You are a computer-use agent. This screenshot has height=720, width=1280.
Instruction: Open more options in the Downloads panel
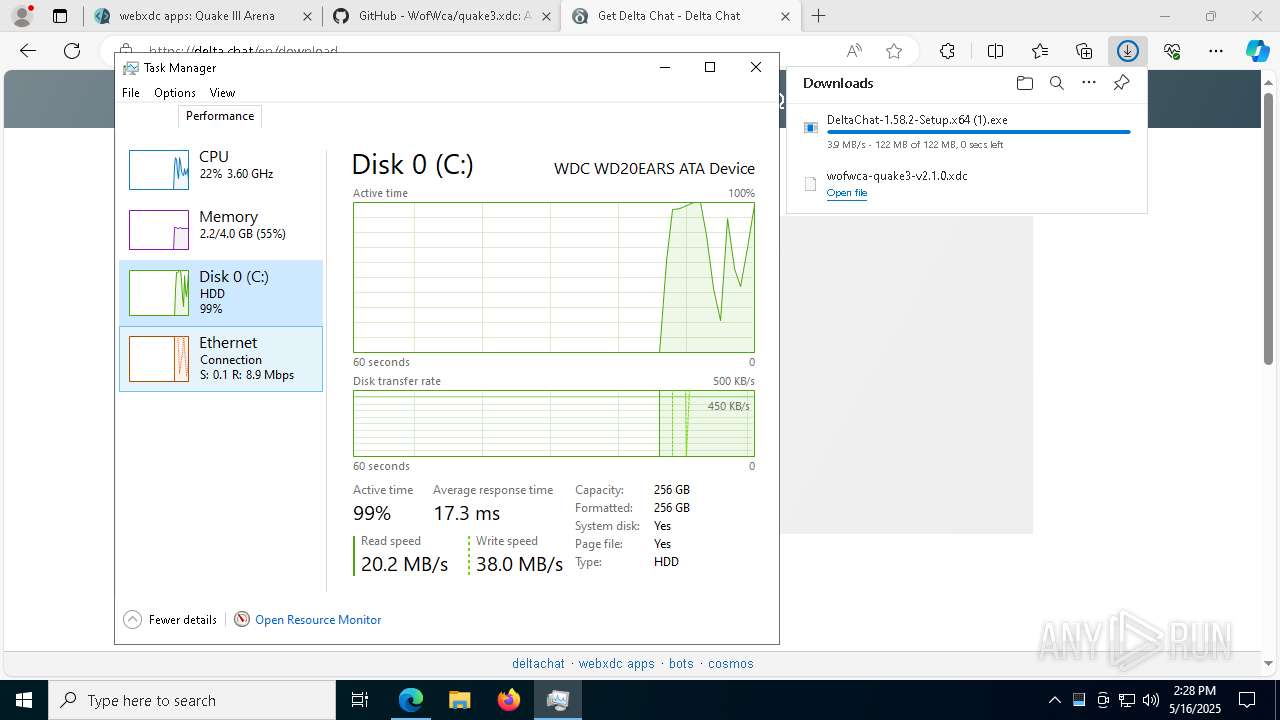[x=1089, y=83]
